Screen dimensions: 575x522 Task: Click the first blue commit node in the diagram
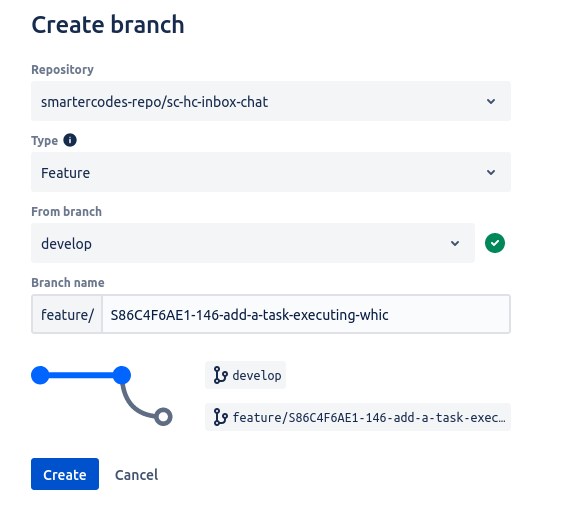point(40,375)
